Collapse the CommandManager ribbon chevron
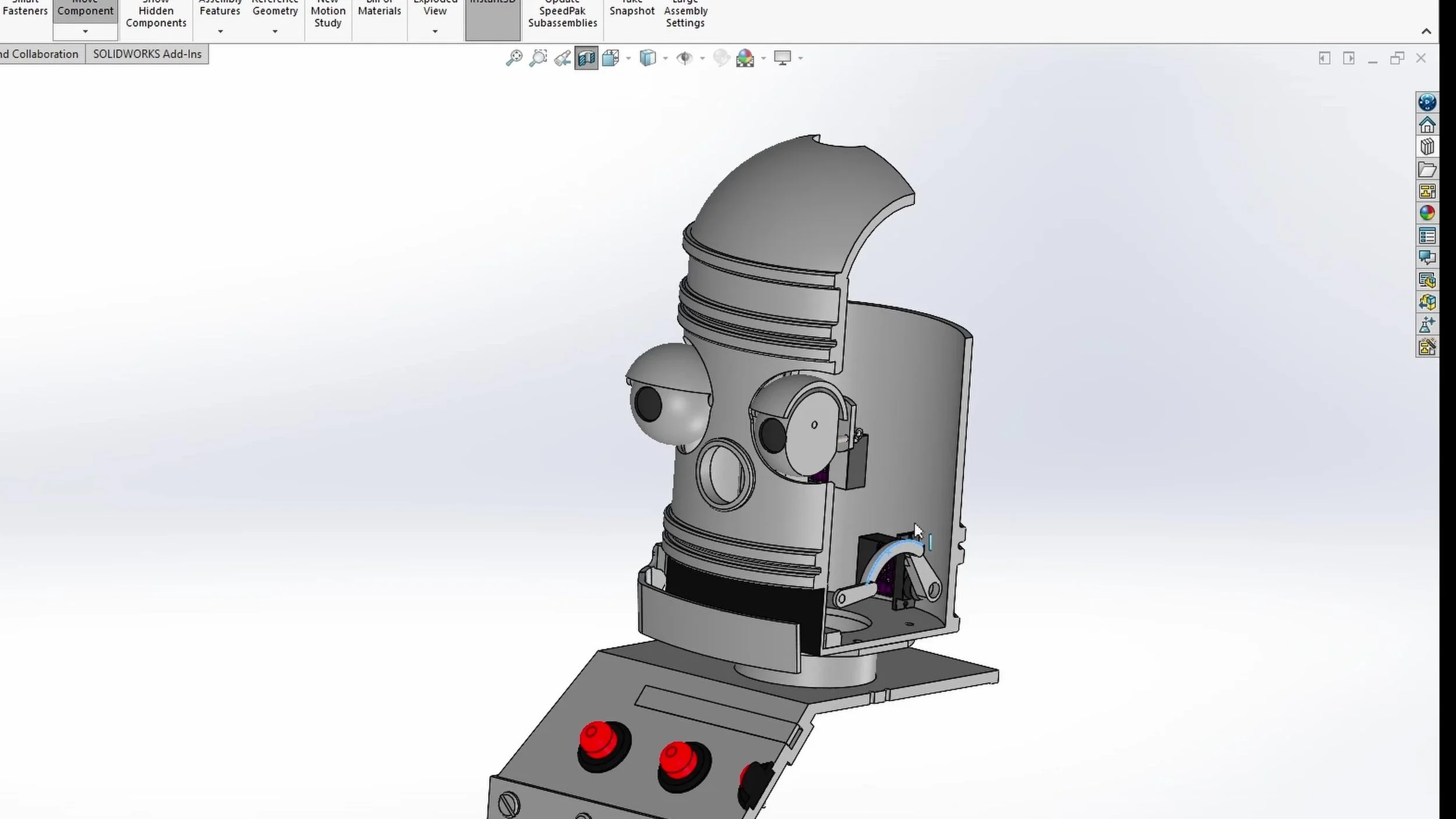The height and width of the screenshot is (819, 1456). point(1426,31)
